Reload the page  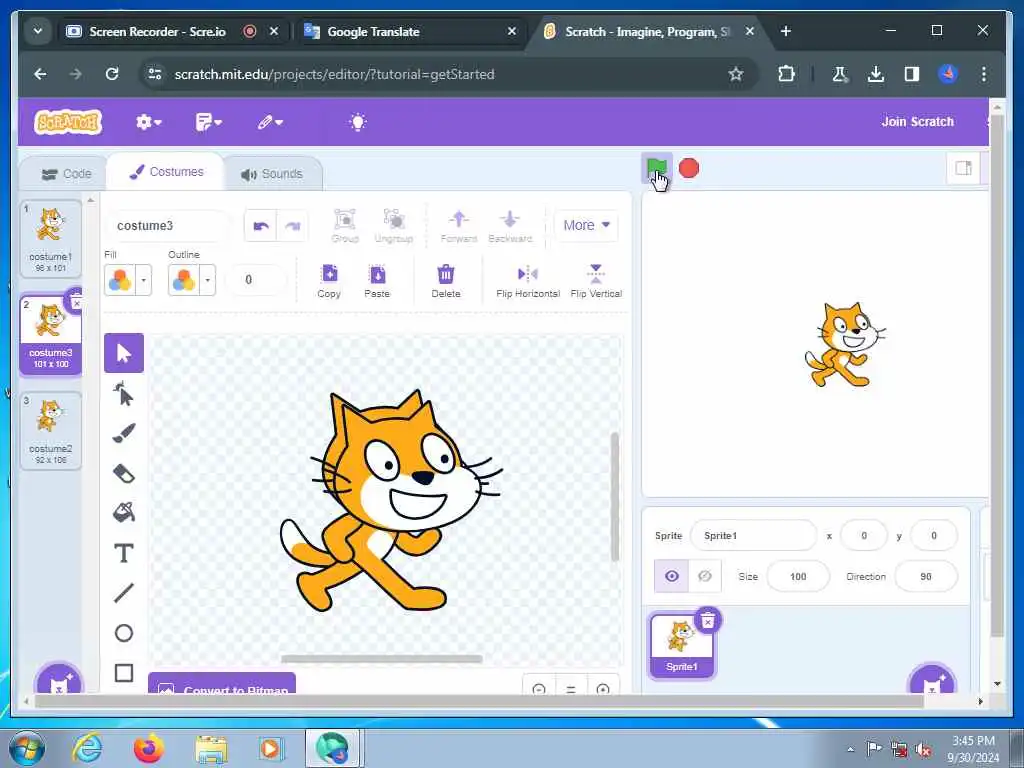click(x=112, y=74)
